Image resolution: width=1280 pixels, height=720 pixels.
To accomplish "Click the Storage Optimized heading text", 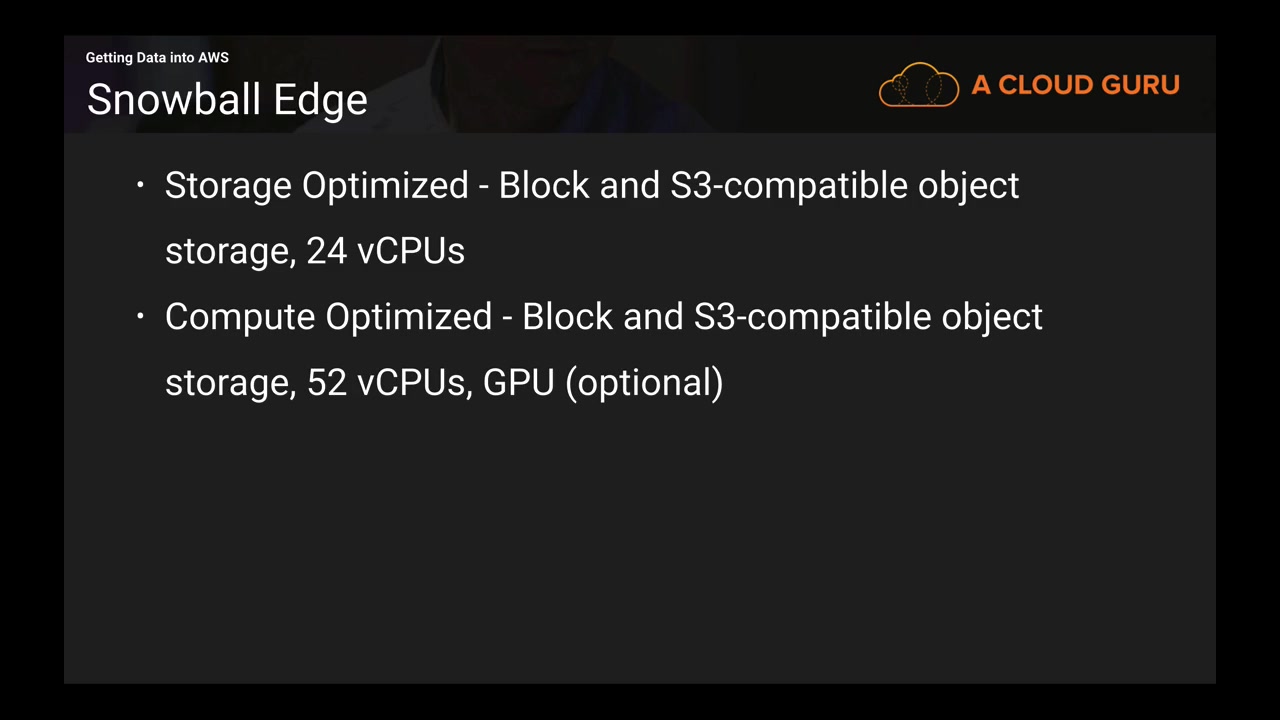I will click(316, 186).
